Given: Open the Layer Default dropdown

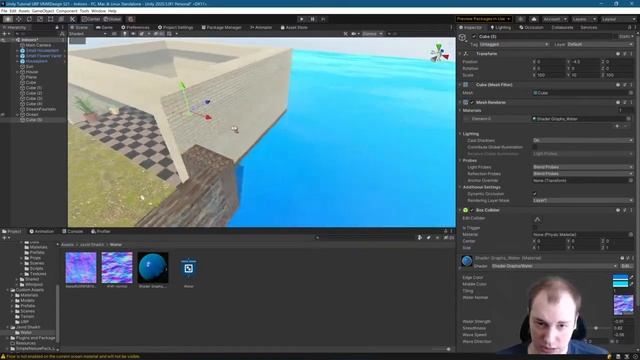Looking at the screenshot, I should coord(599,44).
